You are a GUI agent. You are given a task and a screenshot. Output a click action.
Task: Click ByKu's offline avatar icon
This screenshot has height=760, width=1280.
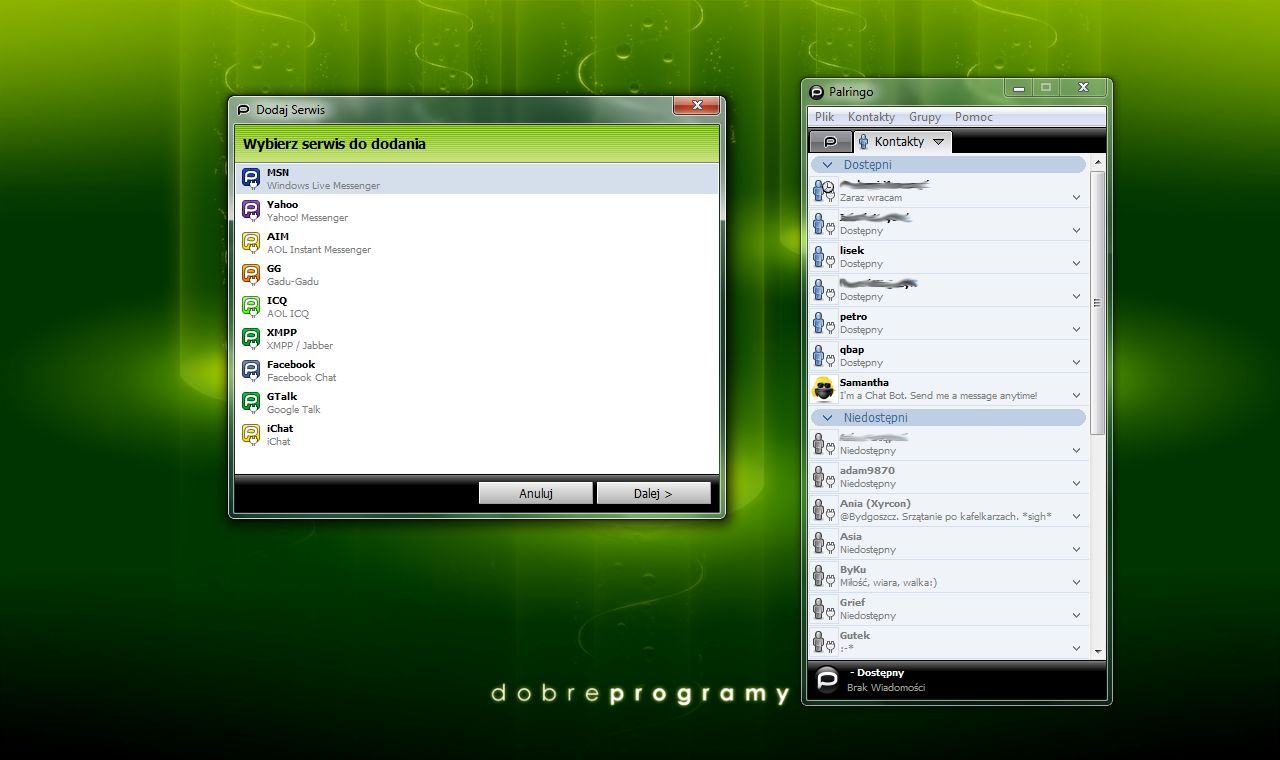pyautogui.click(x=823, y=576)
